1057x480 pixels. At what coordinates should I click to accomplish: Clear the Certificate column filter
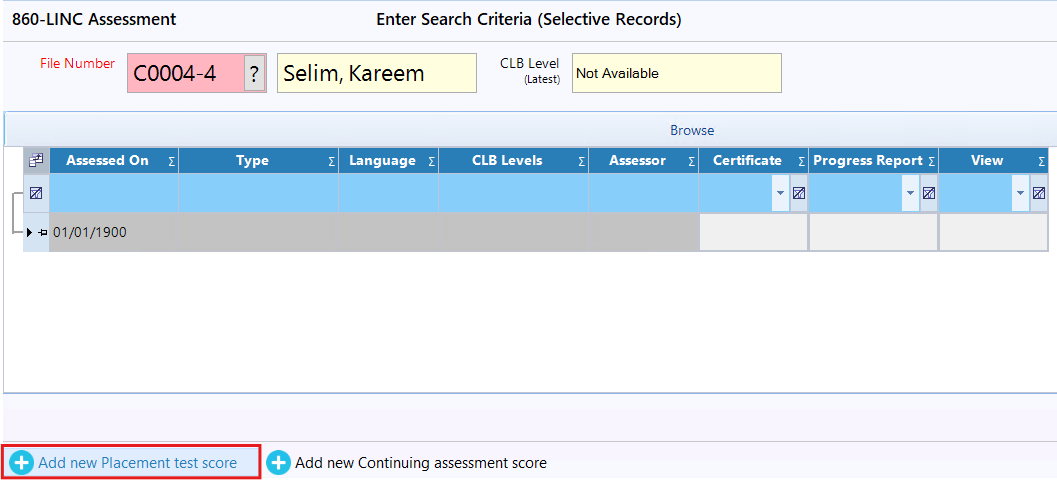[x=799, y=193]
